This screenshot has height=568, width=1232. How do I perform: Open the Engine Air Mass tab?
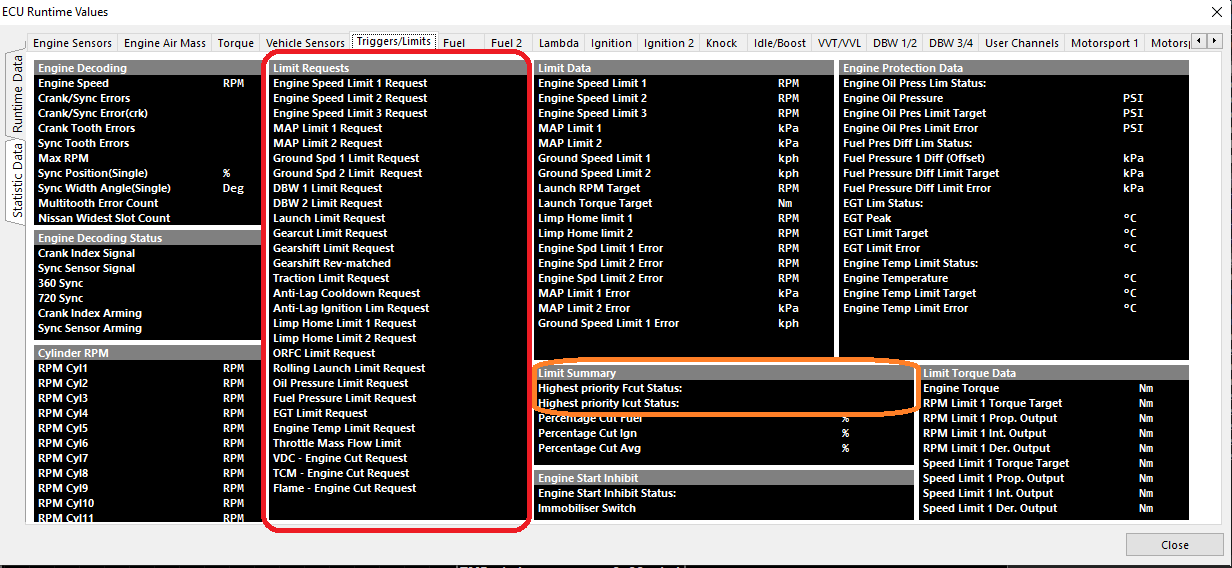[x=165, y=43]
